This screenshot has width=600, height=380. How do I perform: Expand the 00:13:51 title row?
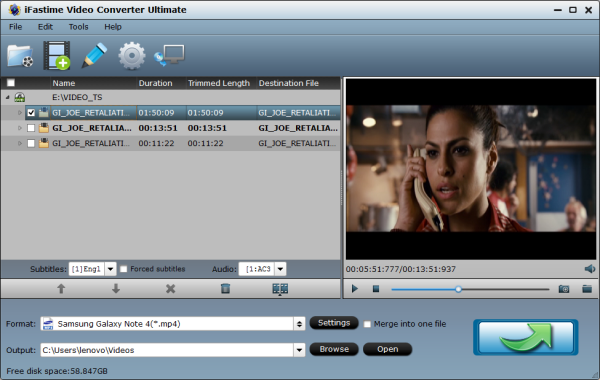20,128
